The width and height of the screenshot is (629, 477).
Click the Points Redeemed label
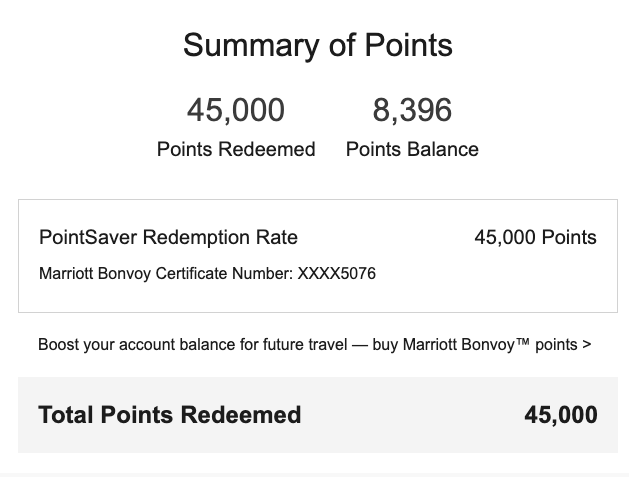[x=236, y=149]
